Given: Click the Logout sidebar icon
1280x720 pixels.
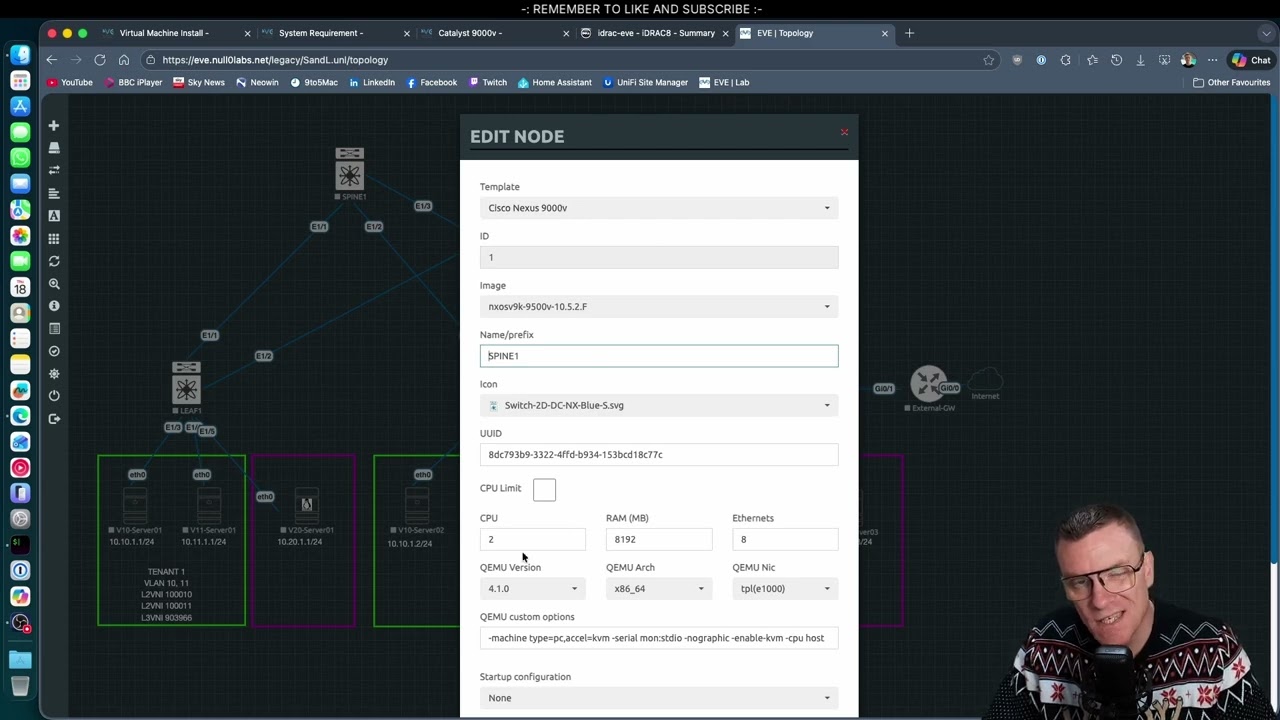Looking at the screenshot, I should (x=54, y=419).
